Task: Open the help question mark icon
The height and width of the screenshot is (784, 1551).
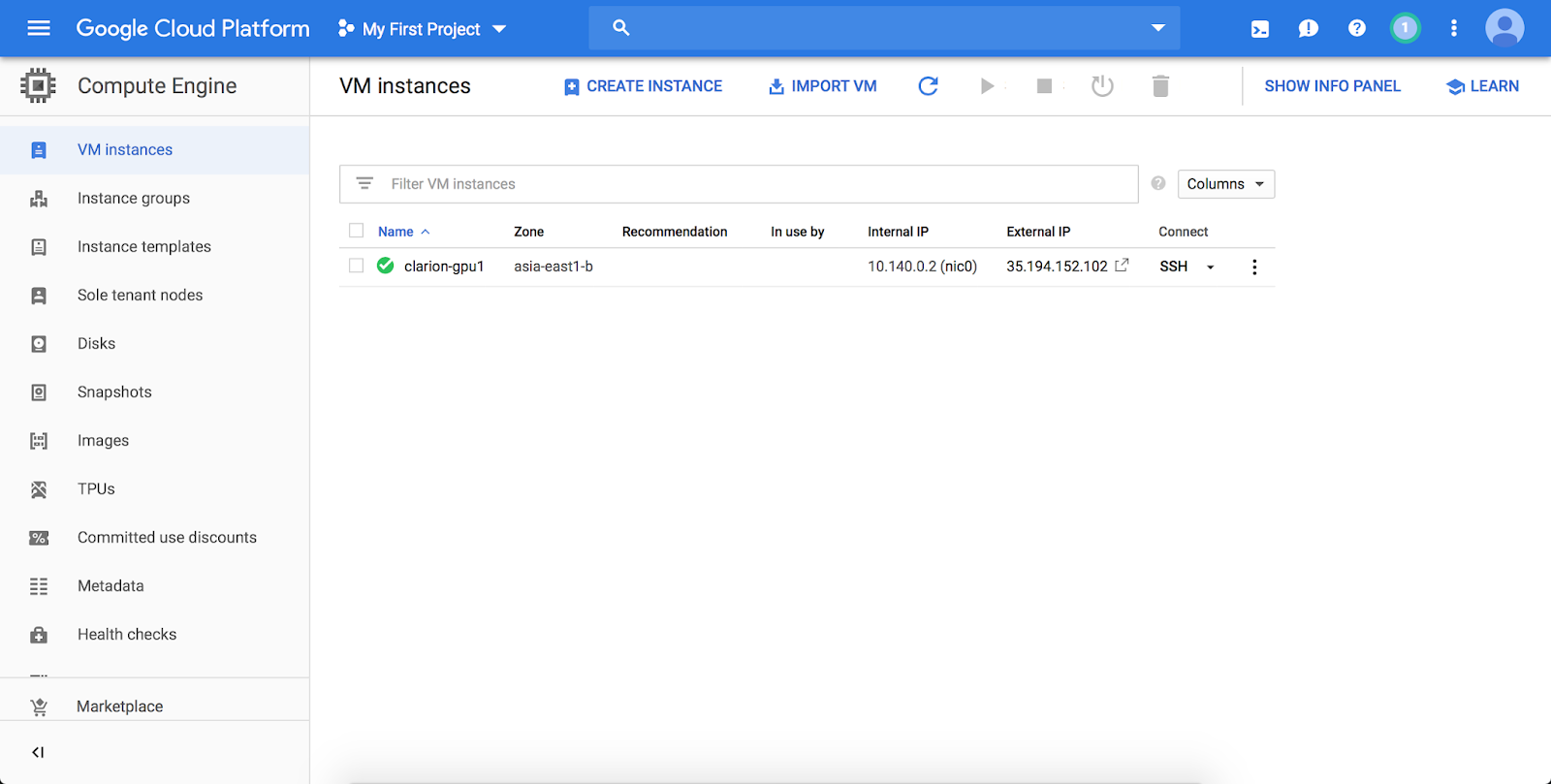Action: pos(1357,28)
